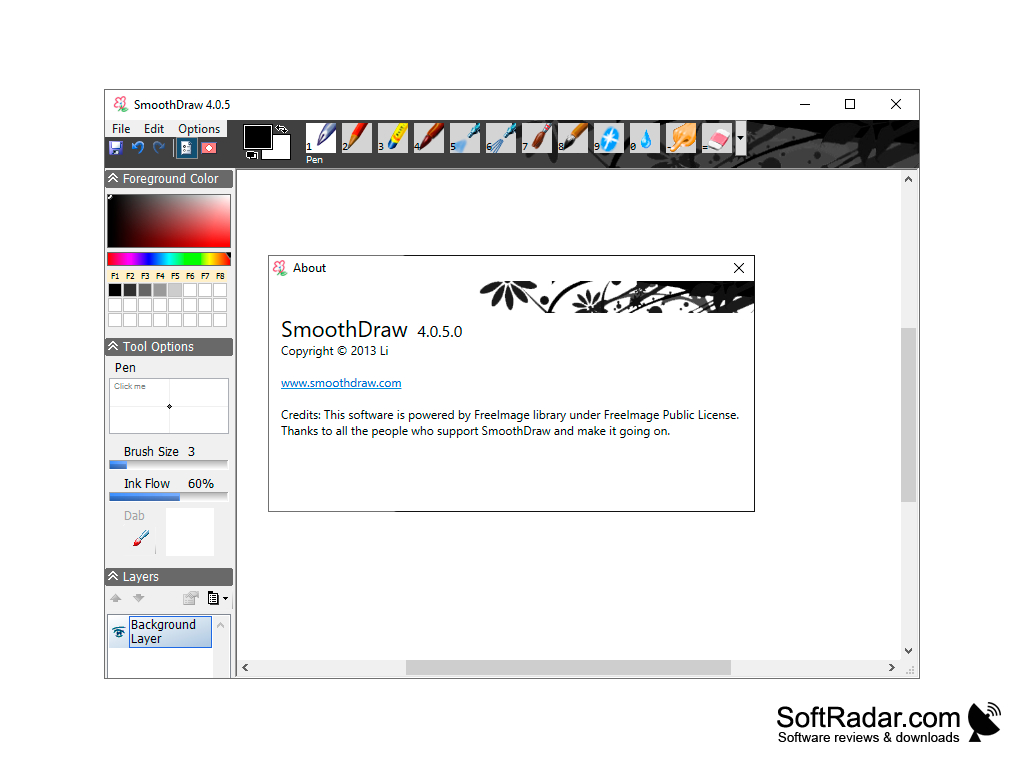Click the 'Copyright © 2013 Li' text

coord(334,351)
